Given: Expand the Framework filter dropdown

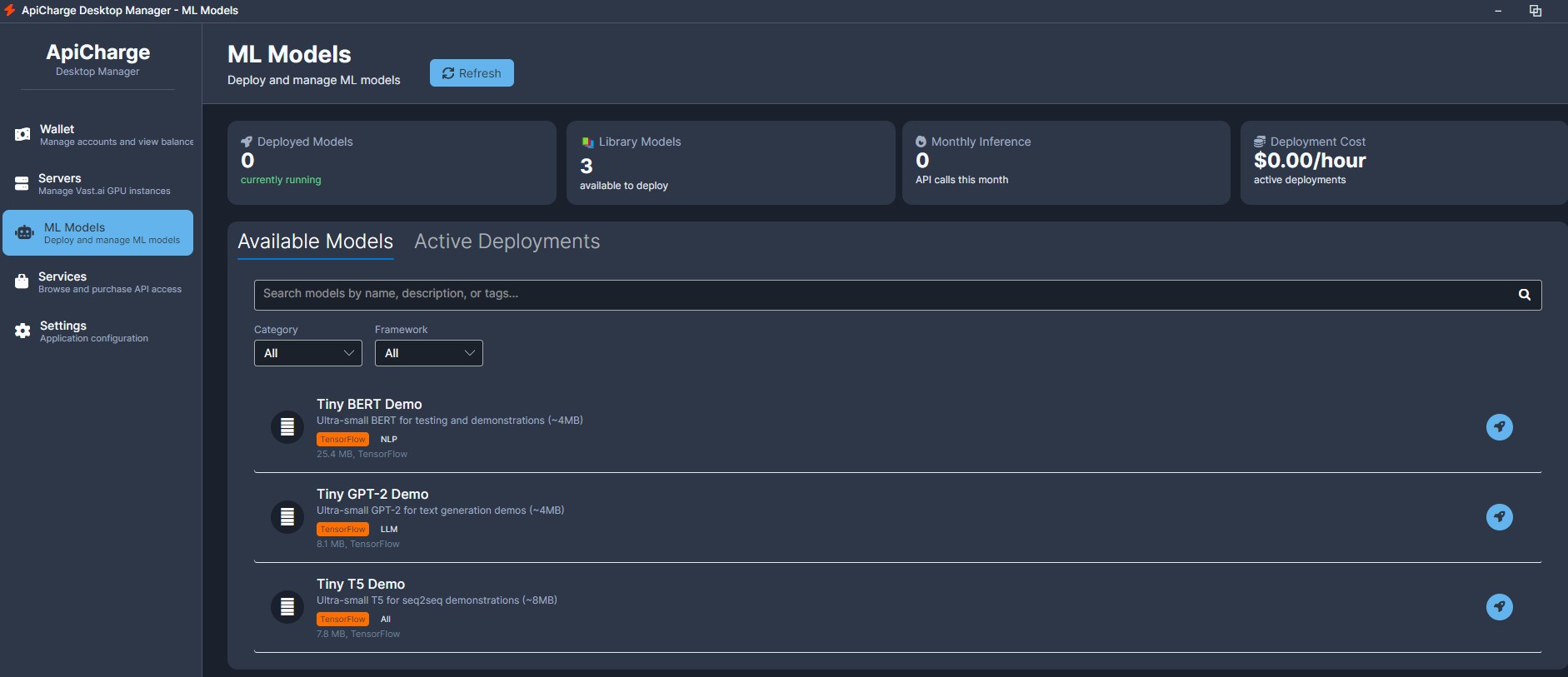Looking at the screenshot, I should coord(428,353).
